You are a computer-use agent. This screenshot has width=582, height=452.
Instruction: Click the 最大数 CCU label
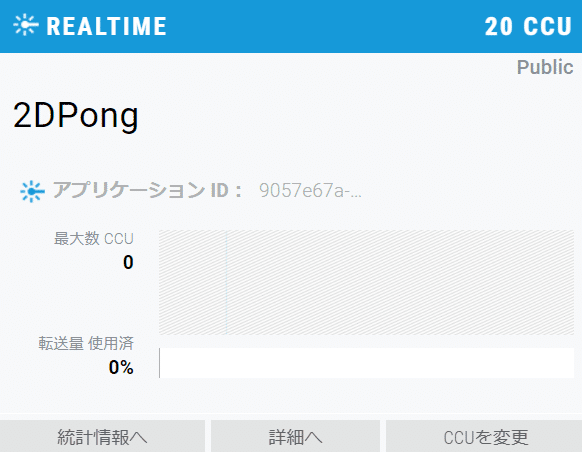tap(94, 238)
